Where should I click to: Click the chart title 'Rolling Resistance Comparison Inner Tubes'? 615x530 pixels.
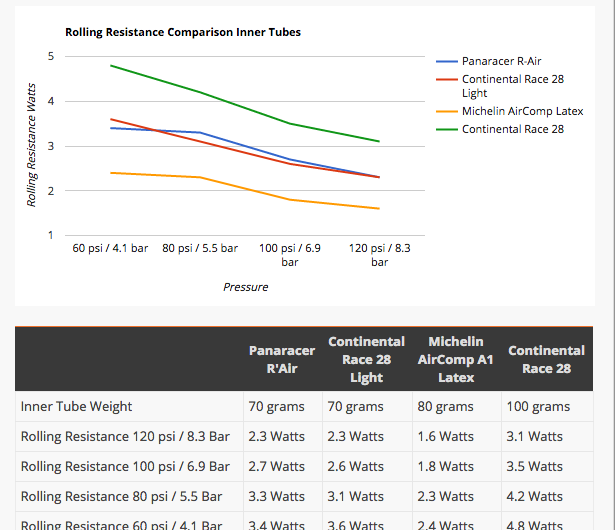tap(183, 32)
